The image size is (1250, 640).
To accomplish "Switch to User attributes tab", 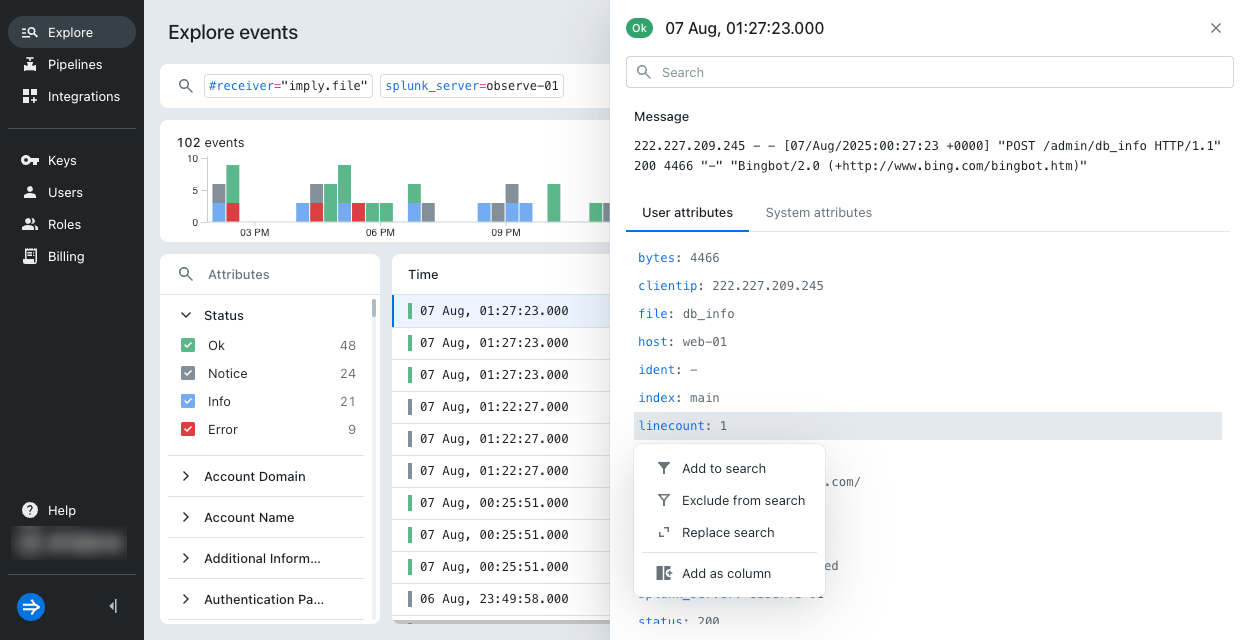I will pyautogui.click(x=687, y=213).
